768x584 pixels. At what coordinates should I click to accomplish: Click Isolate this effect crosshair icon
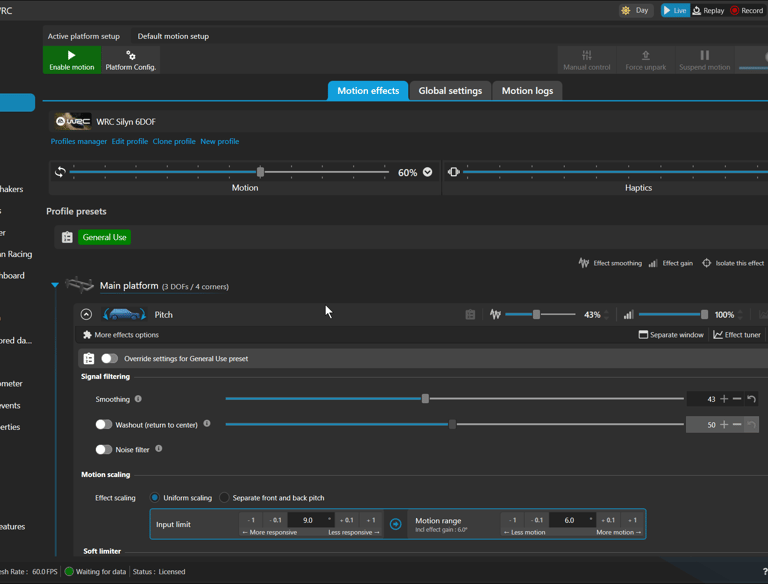706,263
